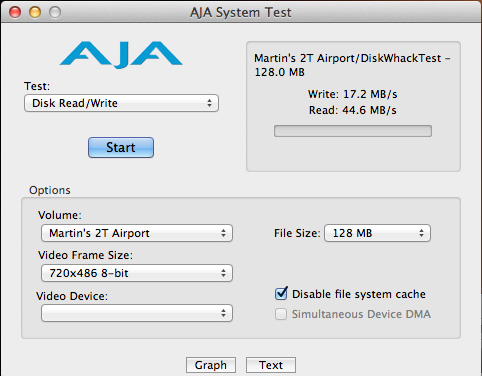Click the File Size: label
The height and width of the screenshot is (376, 482).
[x=297, y=233]
